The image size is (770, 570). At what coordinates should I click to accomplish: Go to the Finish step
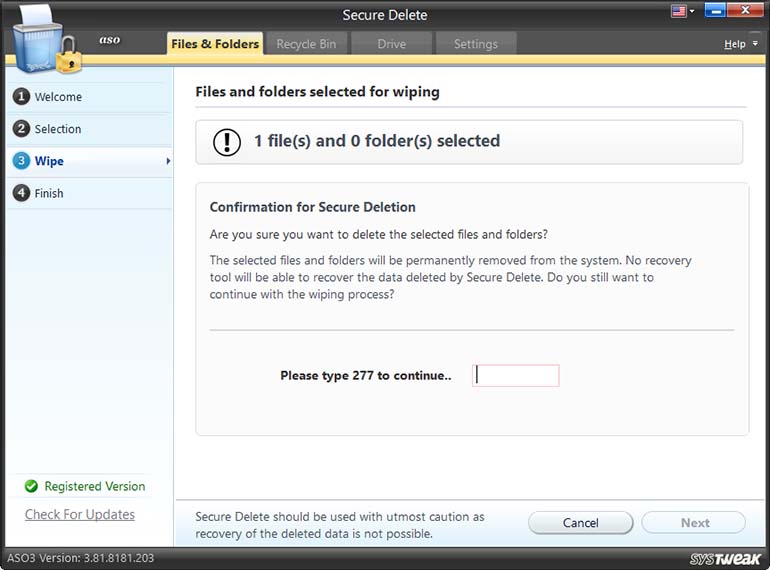[49, 193]
